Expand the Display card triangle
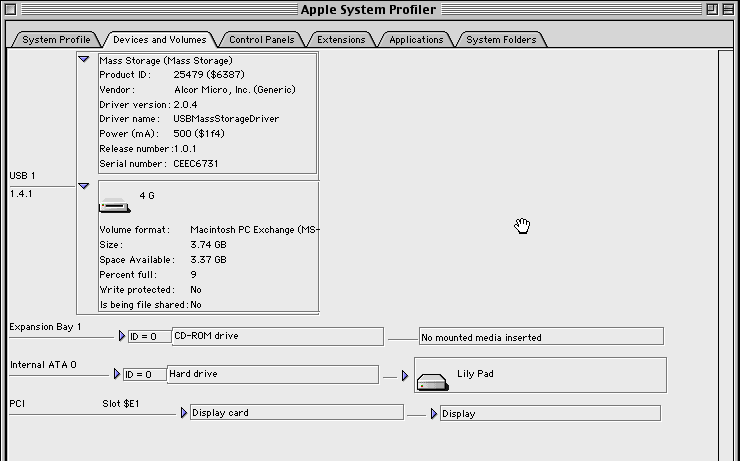This screenshot has width=740, height=461. 184,413
